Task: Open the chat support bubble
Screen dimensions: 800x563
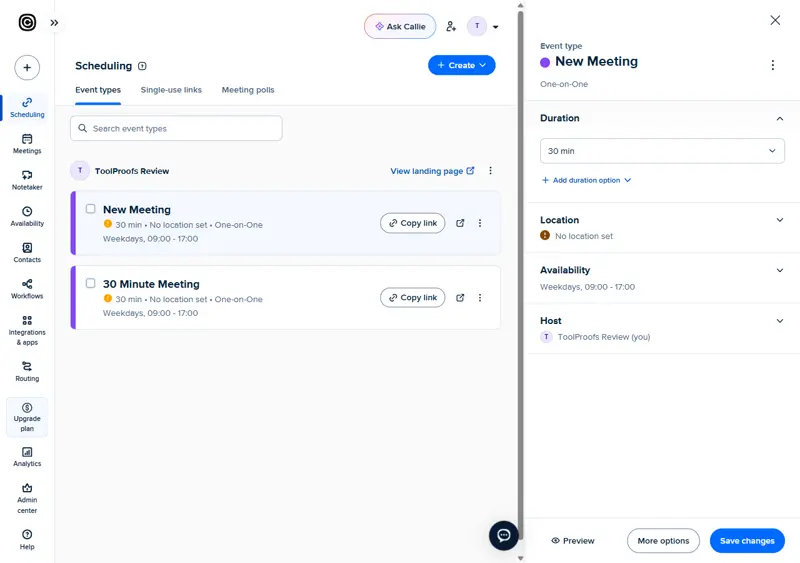Action: [x=504, y=535]
